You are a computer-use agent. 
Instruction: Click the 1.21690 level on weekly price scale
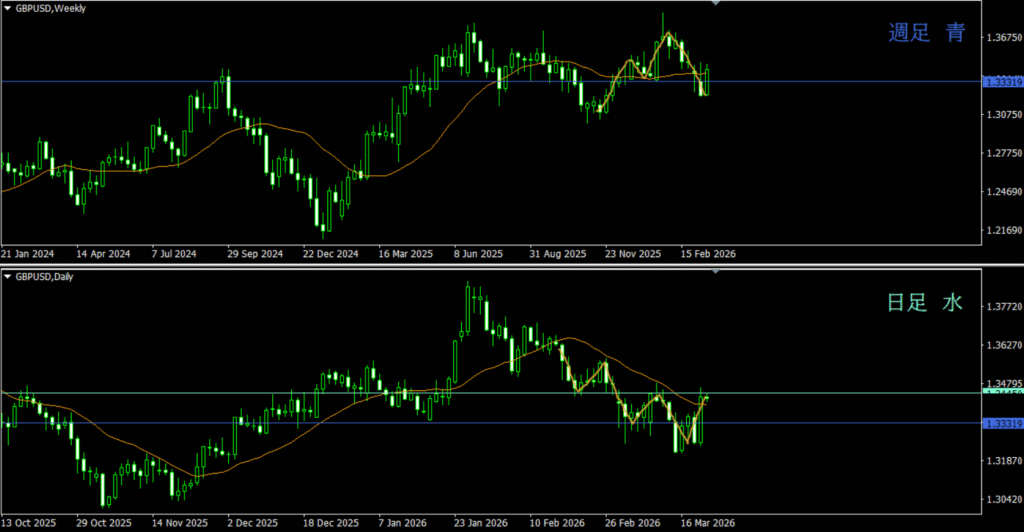tap(1002, 230)
